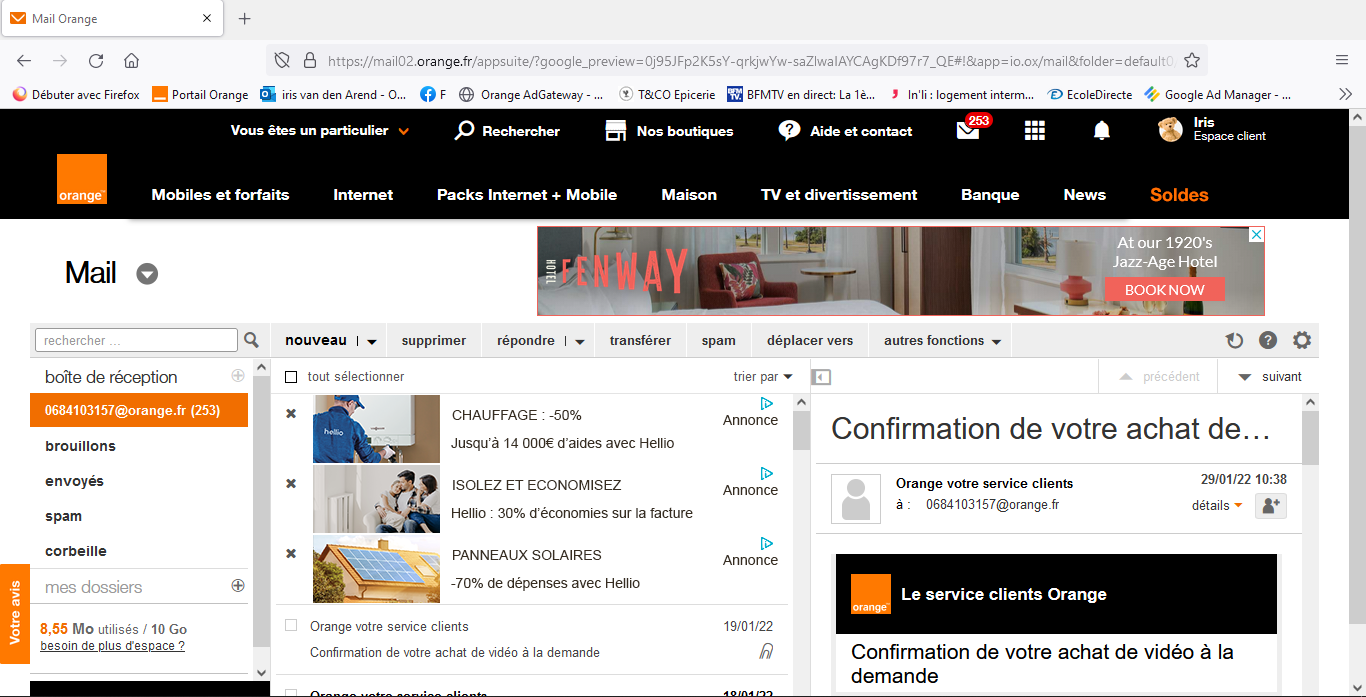Expand nouveau dropdown arrow
1366x697 pixels.
point(371,341)
